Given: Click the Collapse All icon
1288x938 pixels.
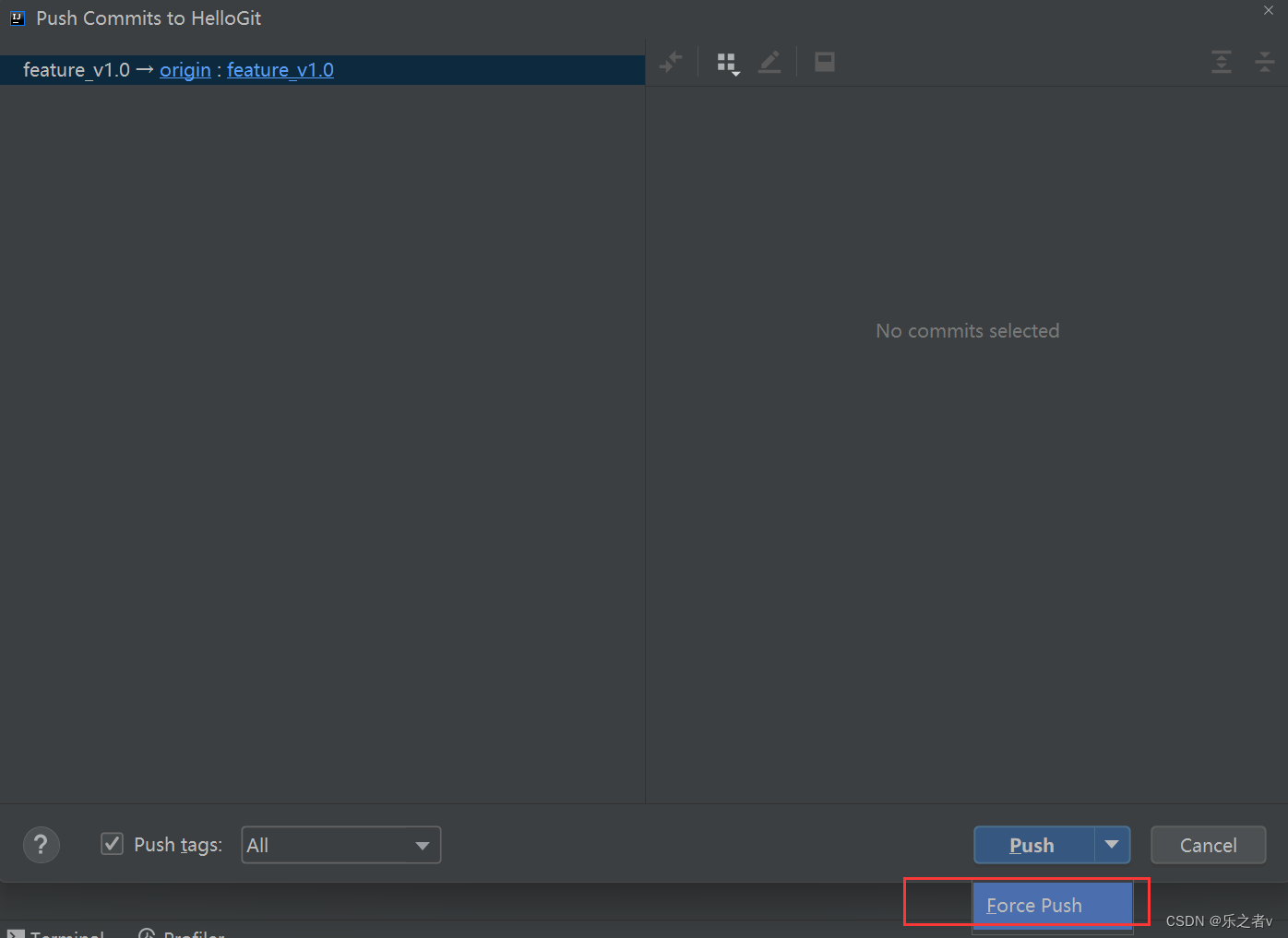Looking at the screenshot, I should pyautogui.click(x=1265, y=62).
